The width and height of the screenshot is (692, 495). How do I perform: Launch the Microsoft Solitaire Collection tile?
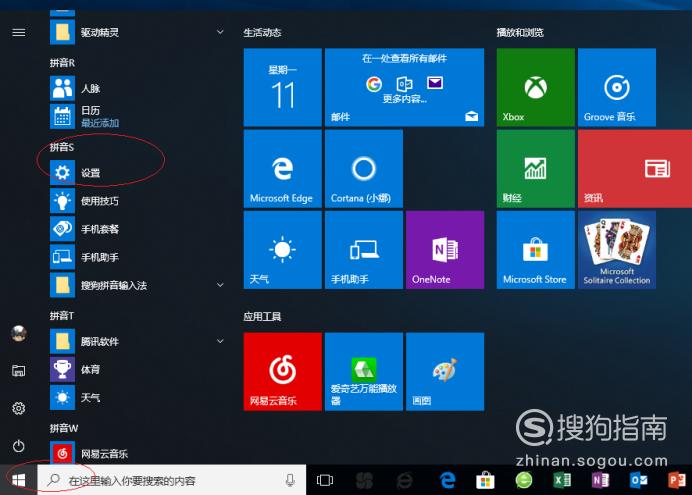[617, 250]
